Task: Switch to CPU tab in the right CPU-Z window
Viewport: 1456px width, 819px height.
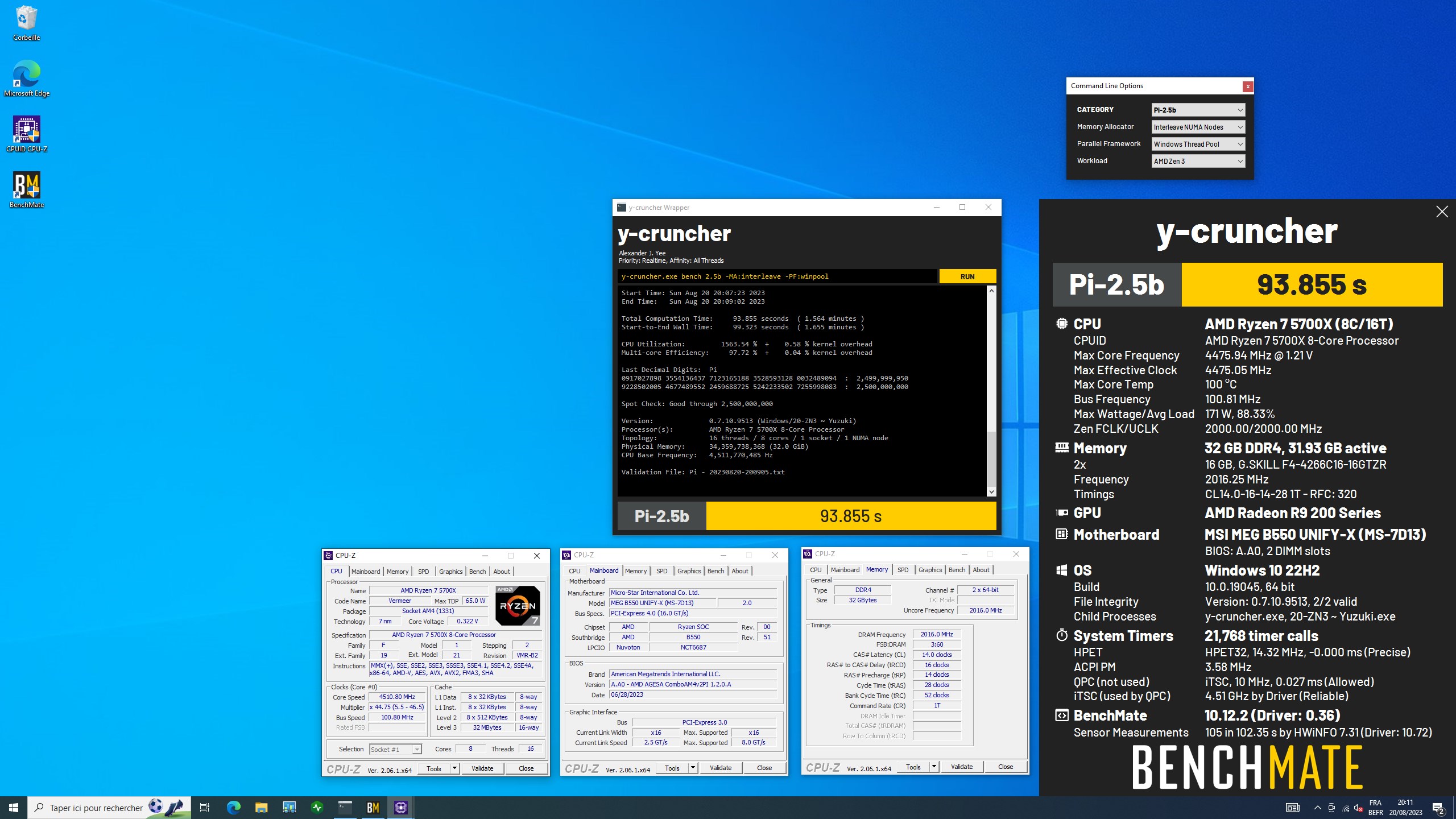Action: tap(816, 570)
